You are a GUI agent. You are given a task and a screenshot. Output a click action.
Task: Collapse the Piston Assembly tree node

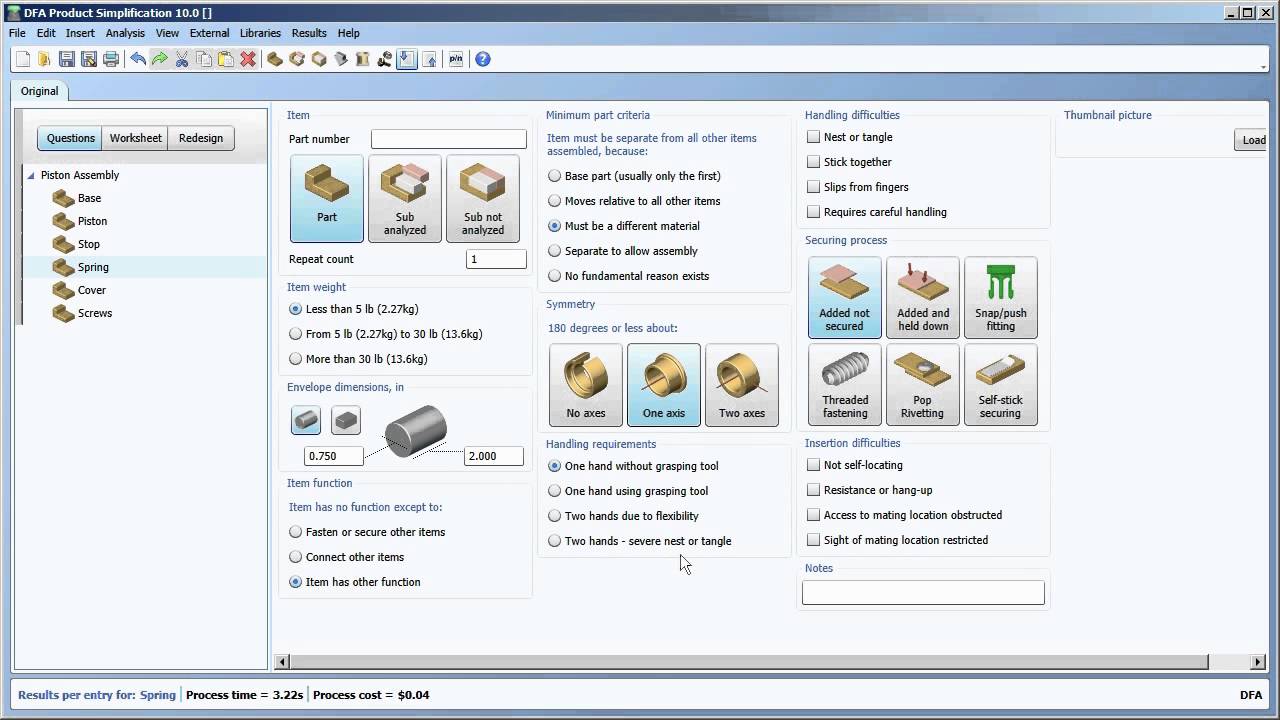point(30,175)
